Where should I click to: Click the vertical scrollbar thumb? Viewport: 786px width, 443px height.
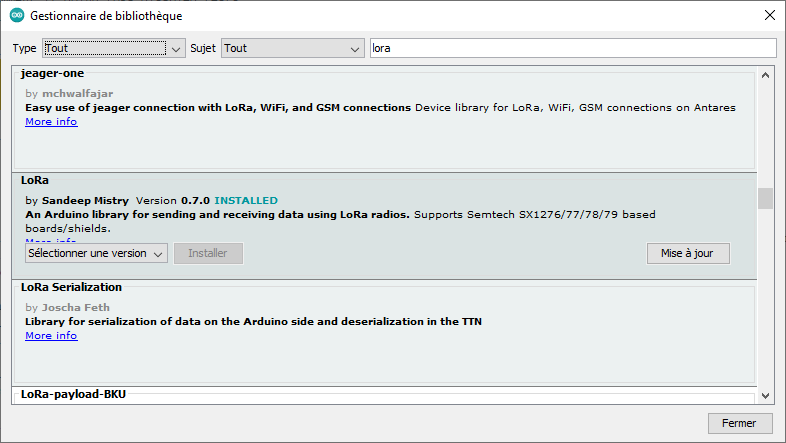tap(765, 198)
